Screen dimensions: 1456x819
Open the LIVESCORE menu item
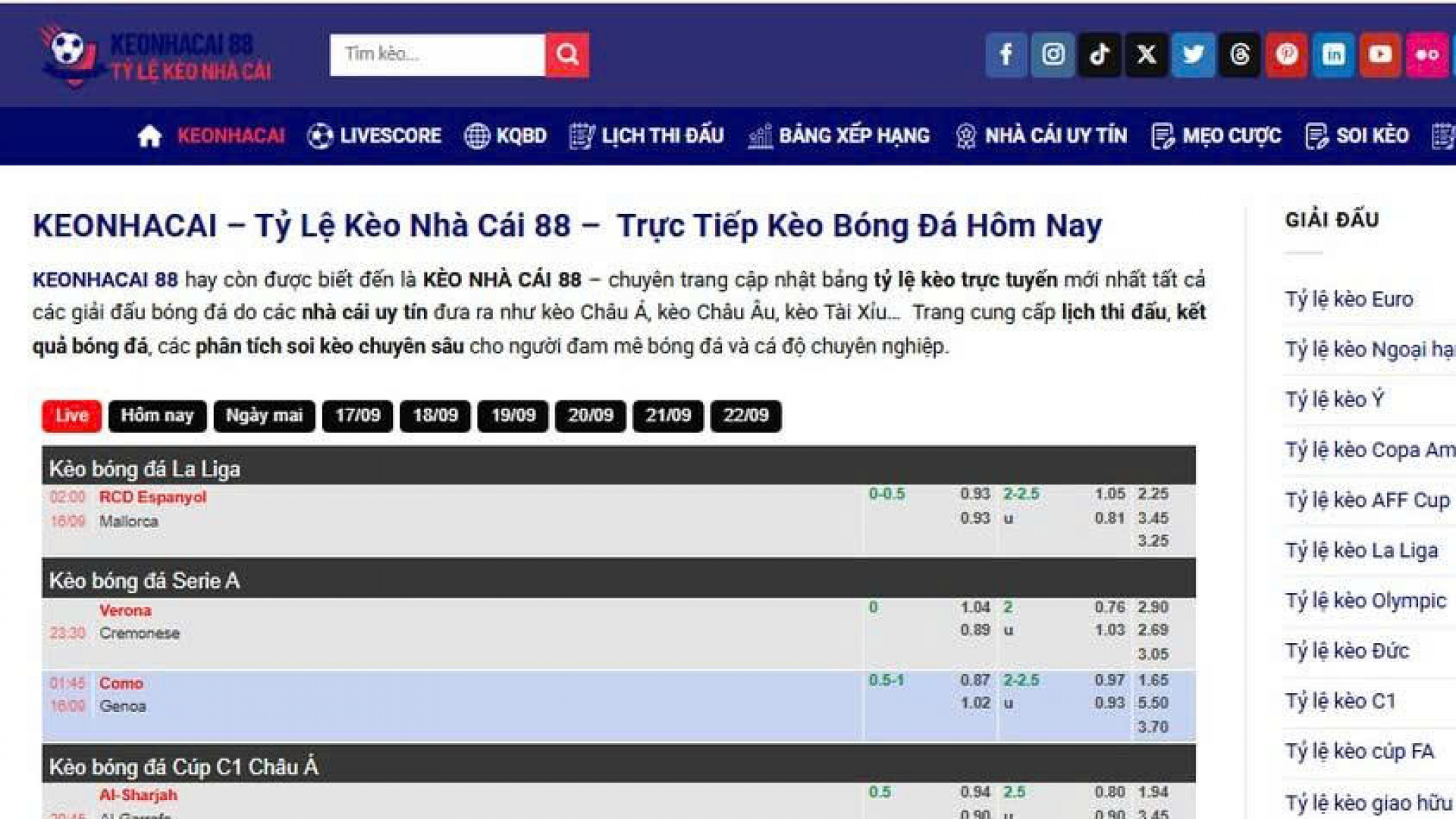point(375,136)
